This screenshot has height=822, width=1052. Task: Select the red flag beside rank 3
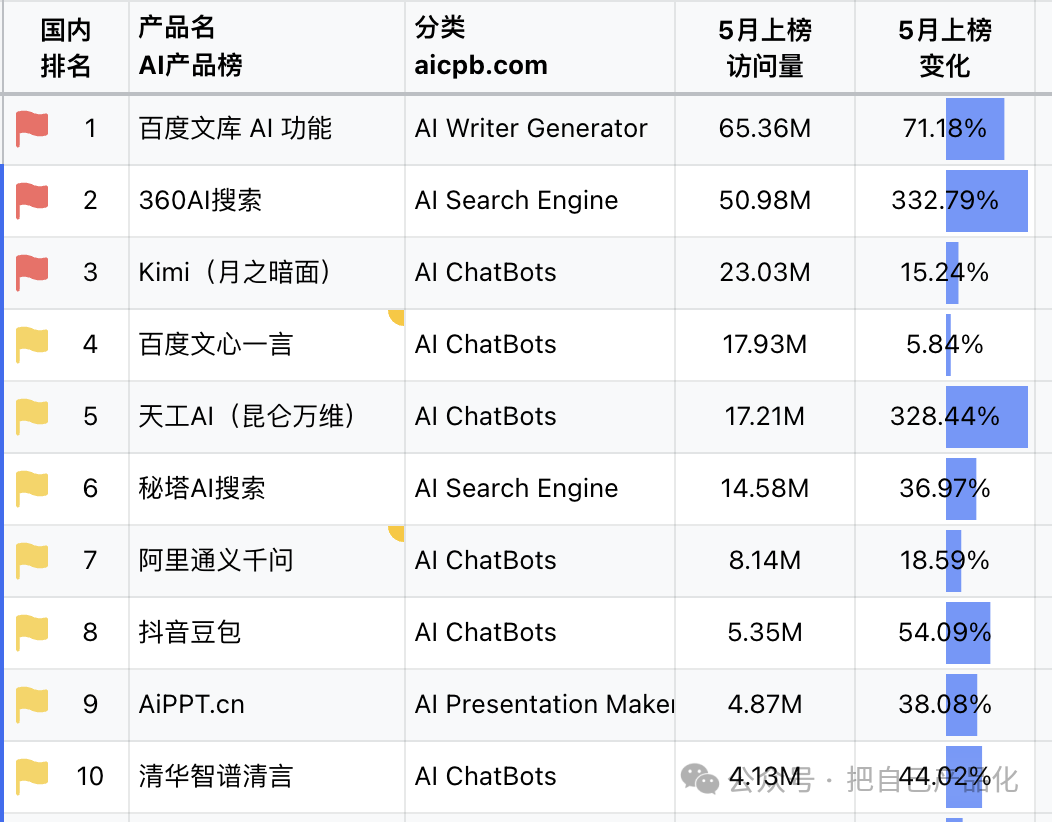pyautogui.click(x=32, y=272)
